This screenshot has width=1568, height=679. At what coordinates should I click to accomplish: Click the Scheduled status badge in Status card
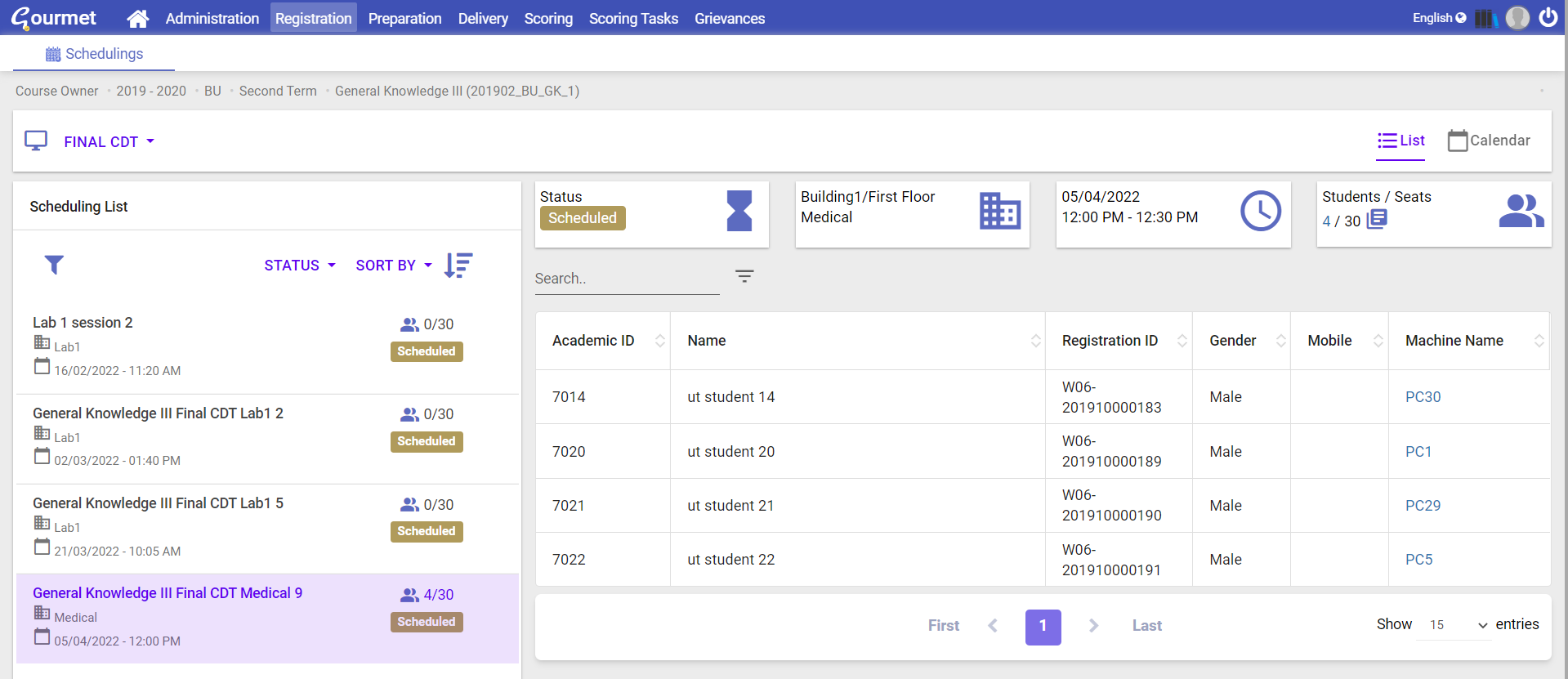tap(583, 218)
